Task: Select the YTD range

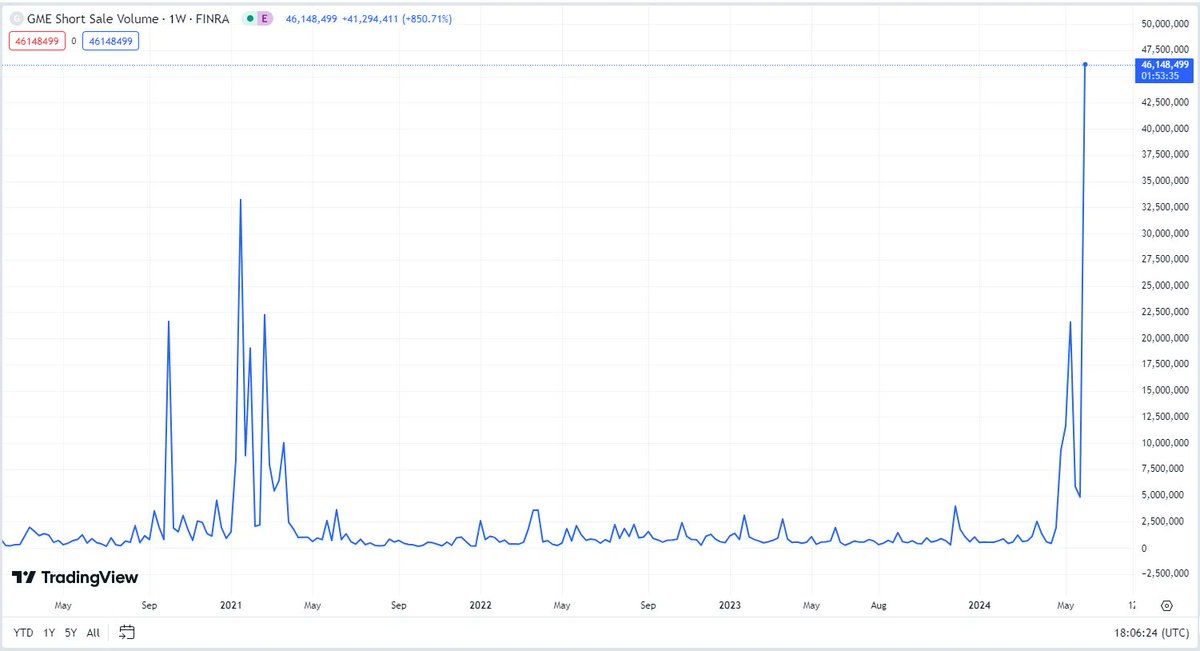Action: 22,632
